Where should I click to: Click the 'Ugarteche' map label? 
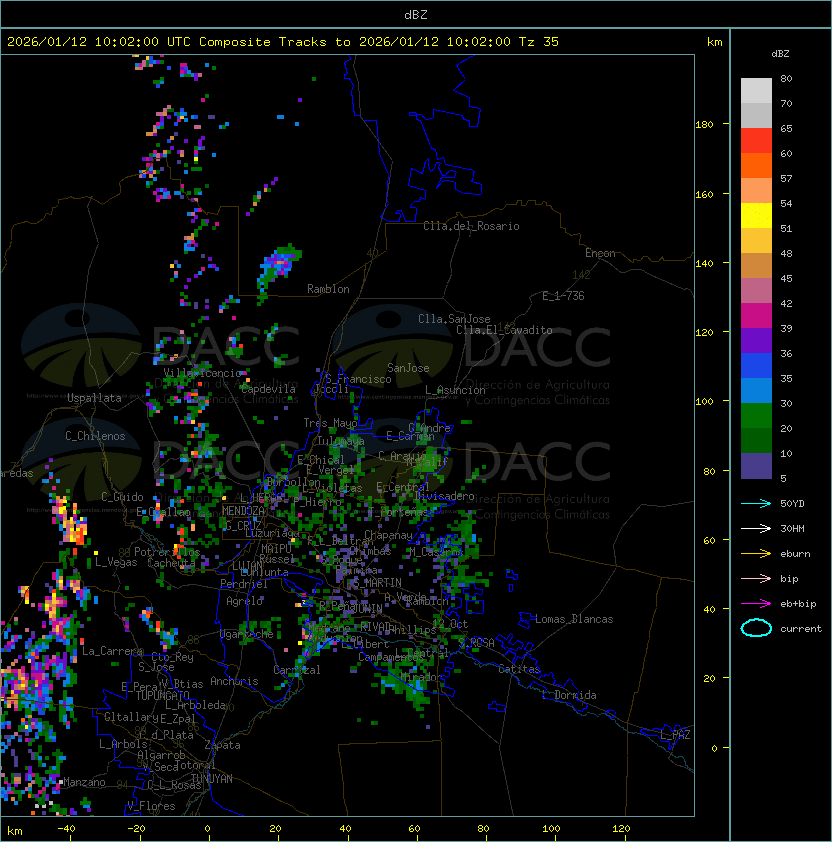click(247, 634)
